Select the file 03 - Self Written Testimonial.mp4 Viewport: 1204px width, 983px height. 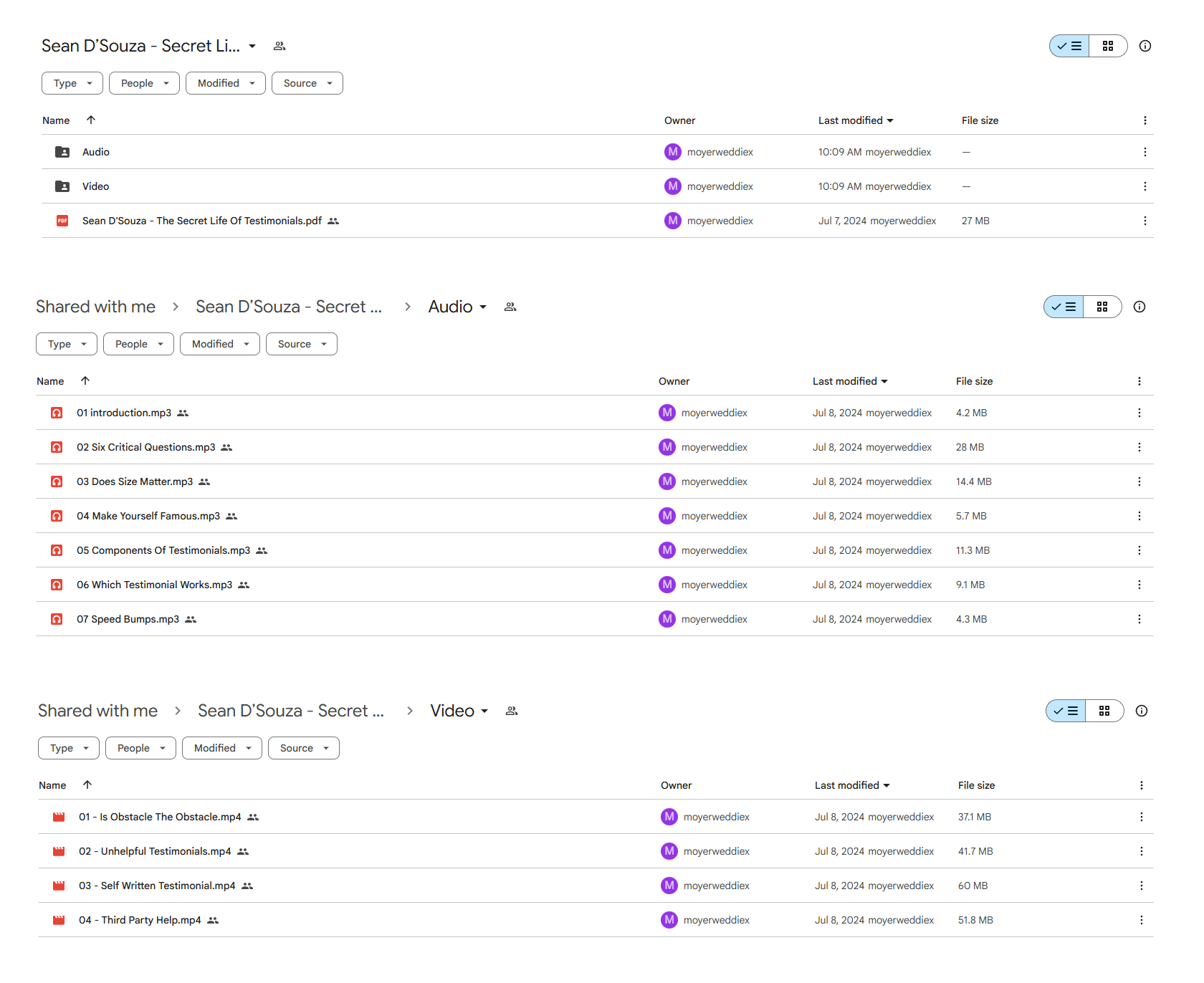[x=596, y=886]
